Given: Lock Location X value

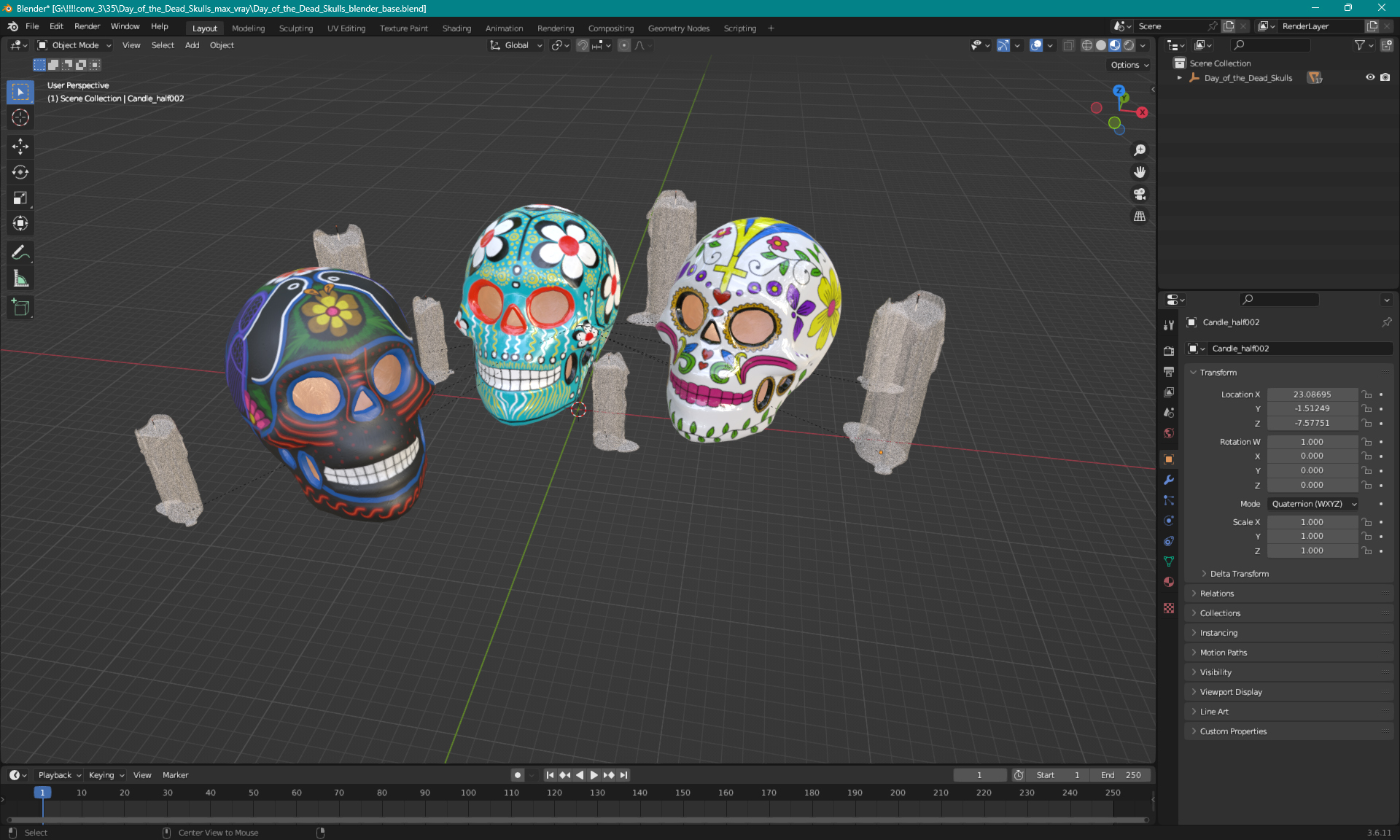Looking at the screenshot, I should point(1367,394).
